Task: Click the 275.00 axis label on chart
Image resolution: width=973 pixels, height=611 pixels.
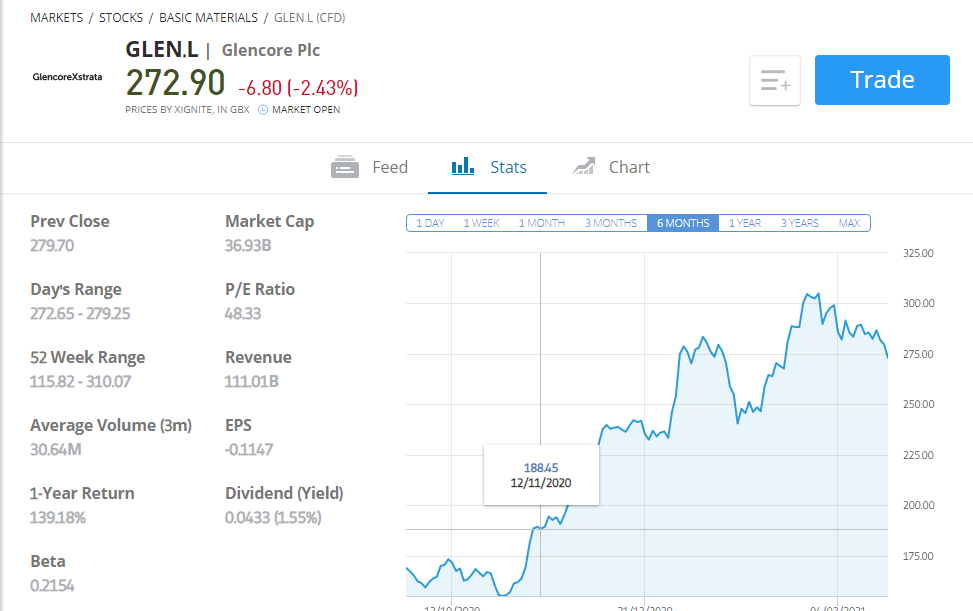Action: coord(918,354)
